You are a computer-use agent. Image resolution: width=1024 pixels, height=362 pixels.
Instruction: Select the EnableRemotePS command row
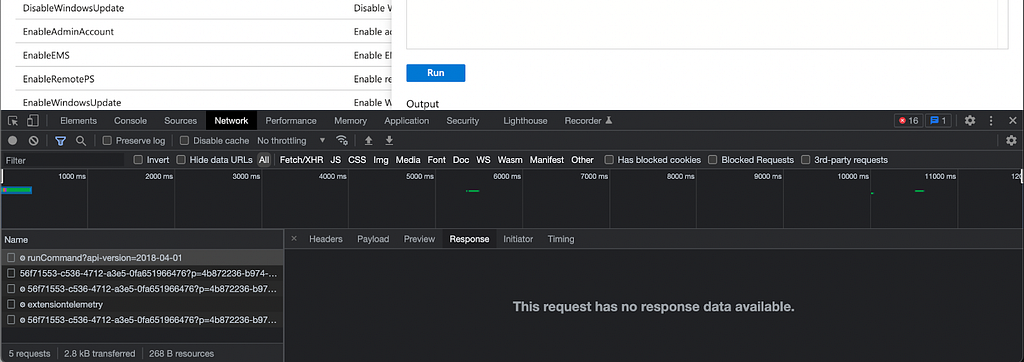point(204,79)
